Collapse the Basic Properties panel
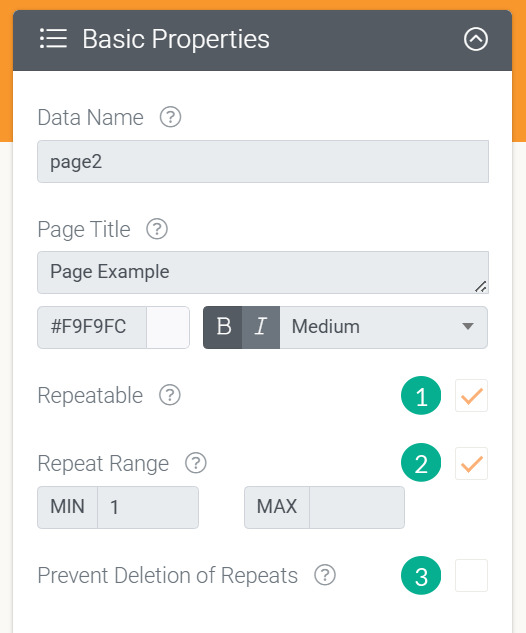 [x=476, y=39]
